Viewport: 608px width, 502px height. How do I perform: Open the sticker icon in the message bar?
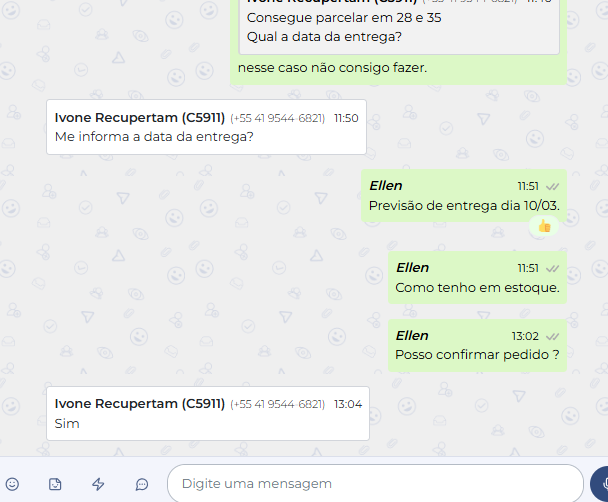pos(55,484)
